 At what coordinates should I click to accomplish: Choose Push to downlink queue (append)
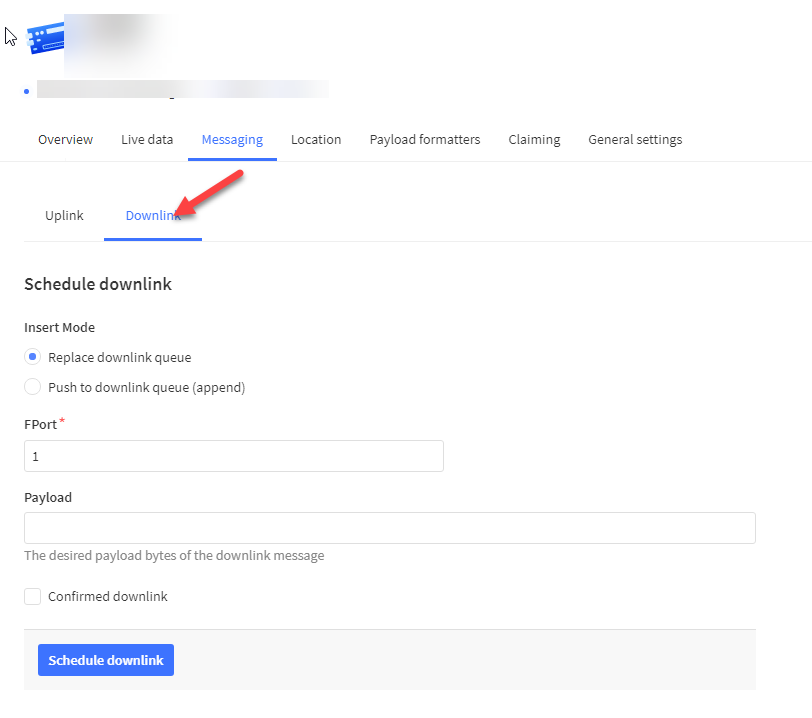point(33,387)
